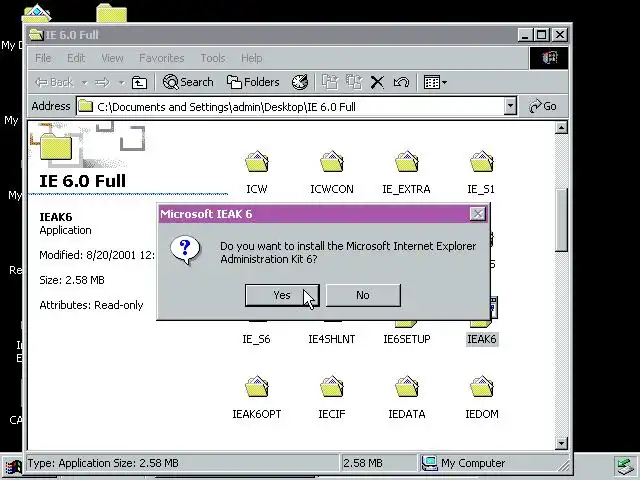
Task: Select the IE_EXTRA folder icon
Action: click(407, 162)
